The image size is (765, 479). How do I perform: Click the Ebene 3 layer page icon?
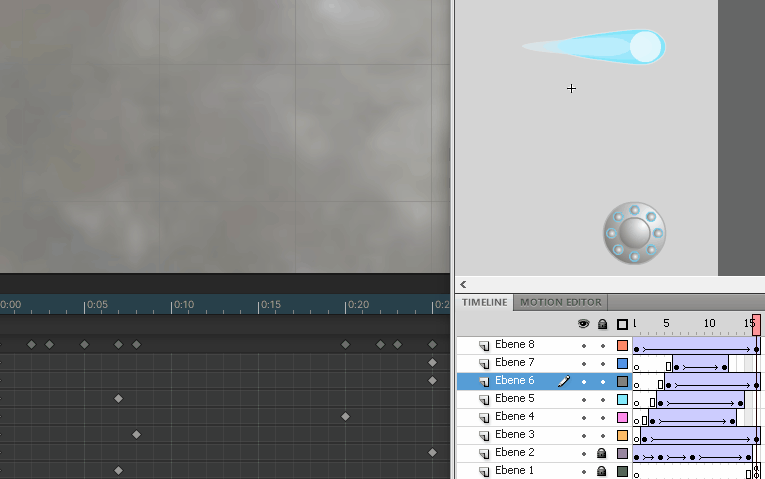484,436
